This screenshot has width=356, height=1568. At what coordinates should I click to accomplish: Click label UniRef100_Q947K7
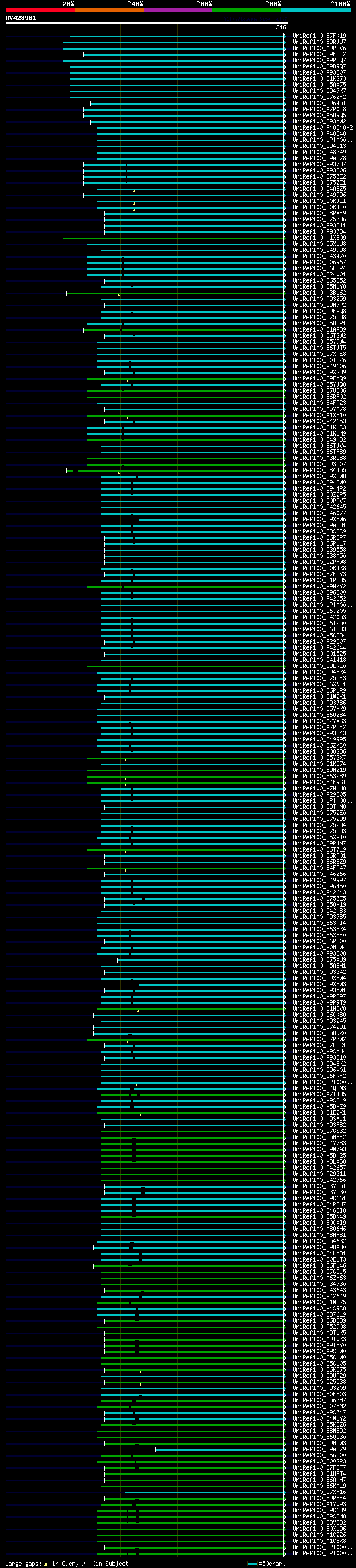pyautogui.click(x=319, y=91)
